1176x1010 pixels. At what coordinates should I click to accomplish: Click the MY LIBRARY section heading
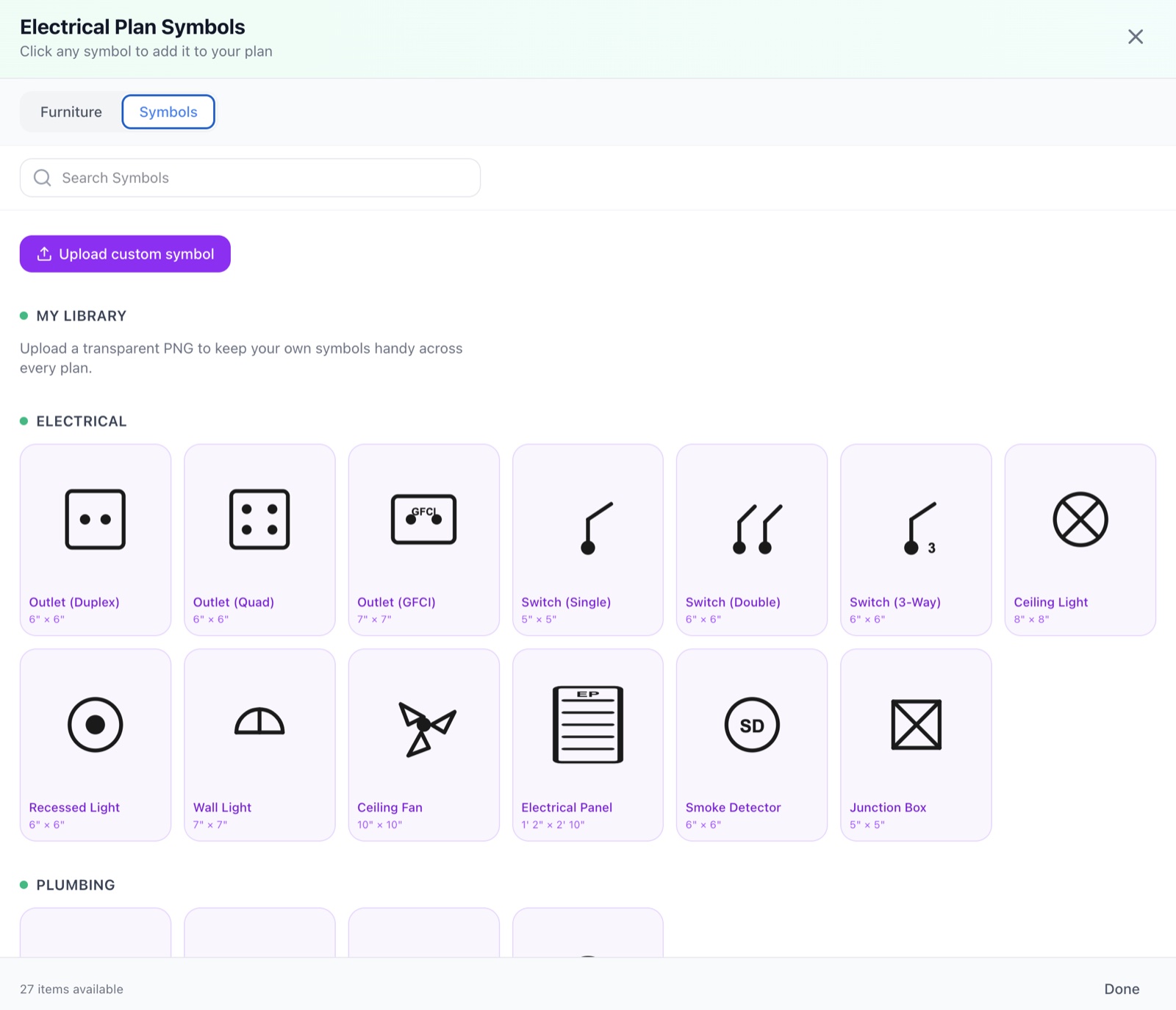pyautogui.click(x=82, y=316)
